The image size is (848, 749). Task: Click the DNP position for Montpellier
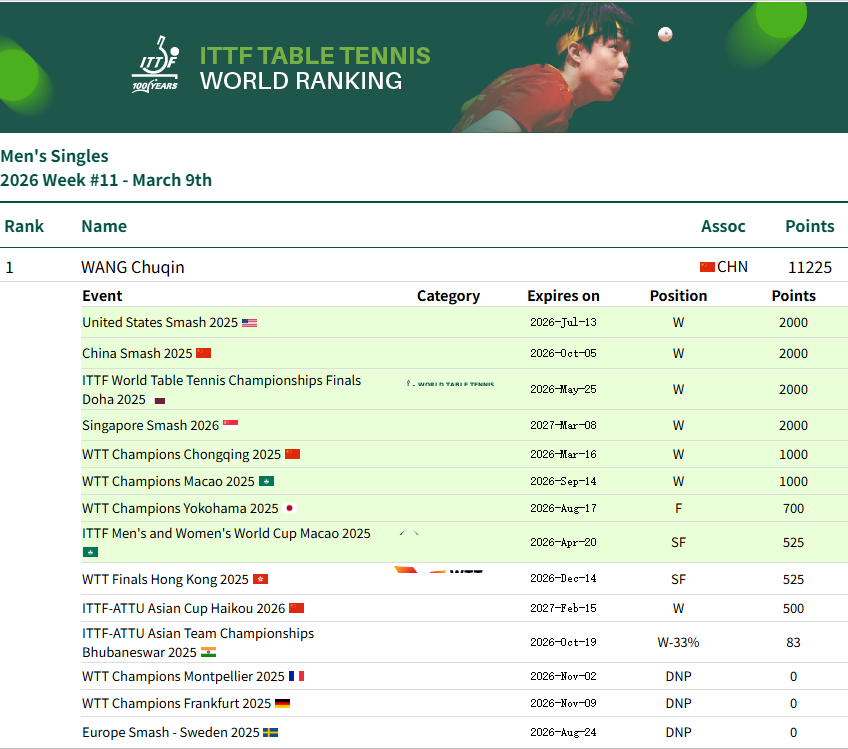678,676
